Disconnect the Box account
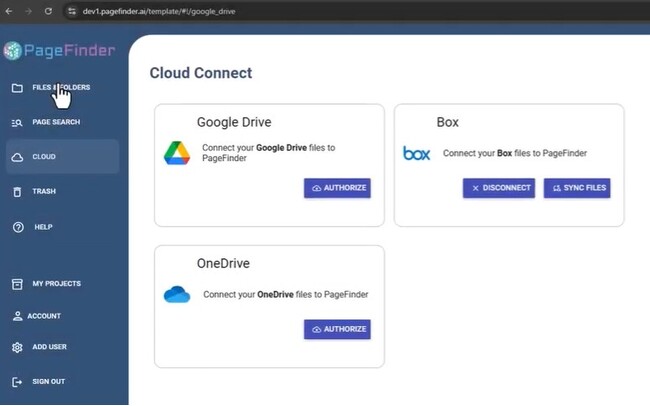 499,188
